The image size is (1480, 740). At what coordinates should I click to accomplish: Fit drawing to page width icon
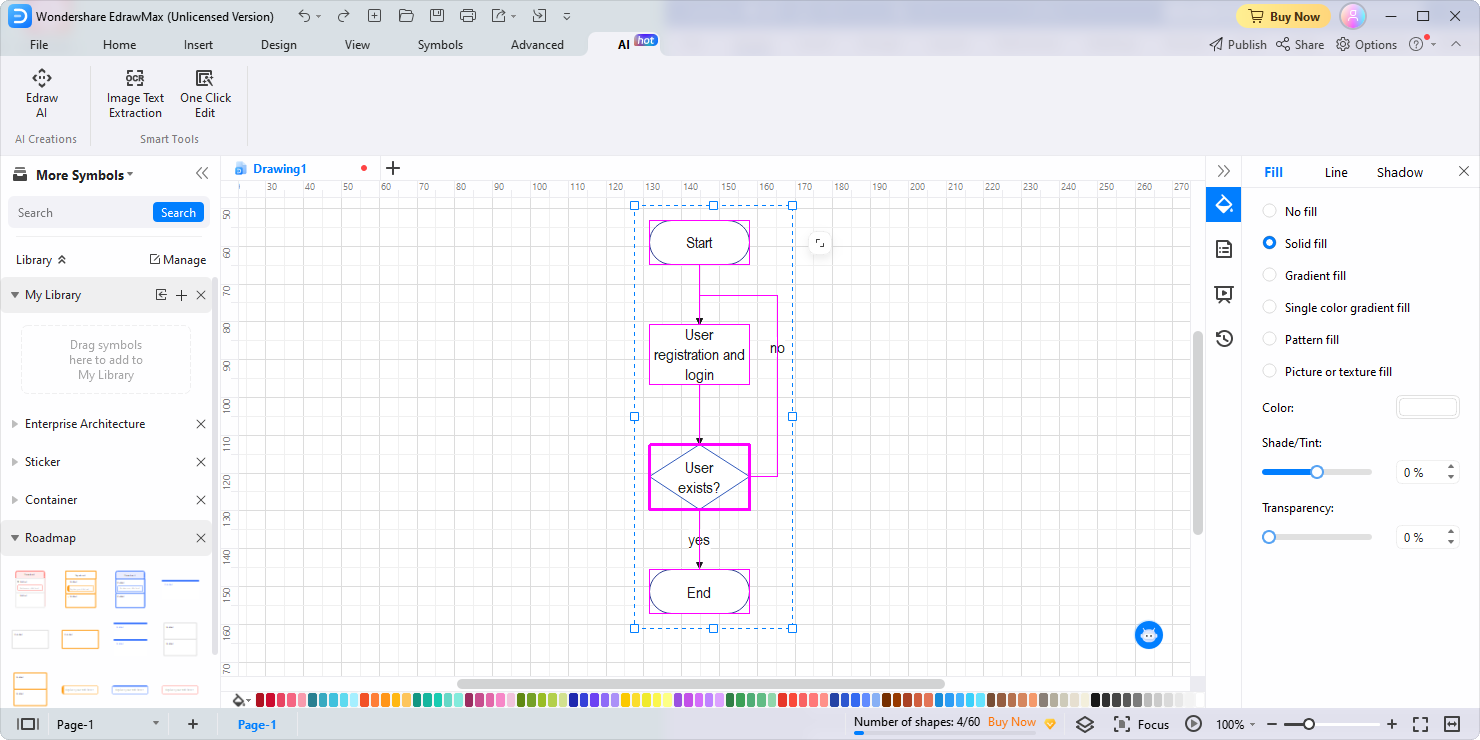pos(1453,724)
